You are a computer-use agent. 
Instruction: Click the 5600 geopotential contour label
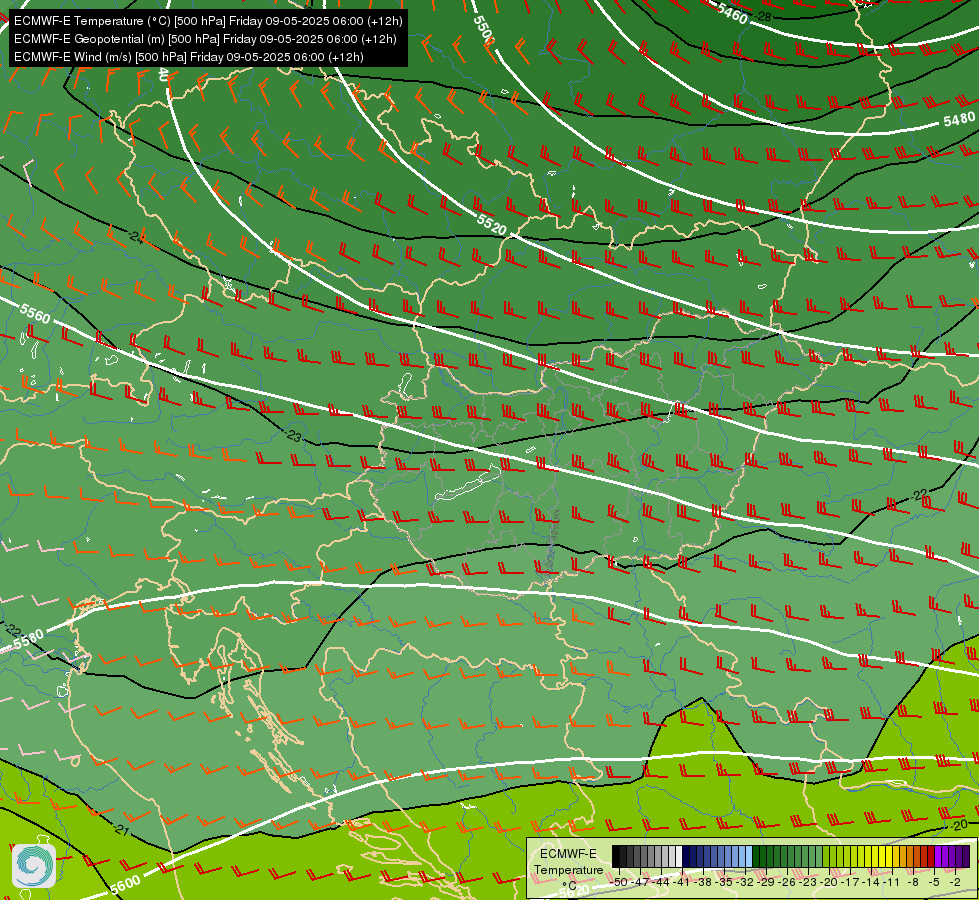click(x=125, y=884)
